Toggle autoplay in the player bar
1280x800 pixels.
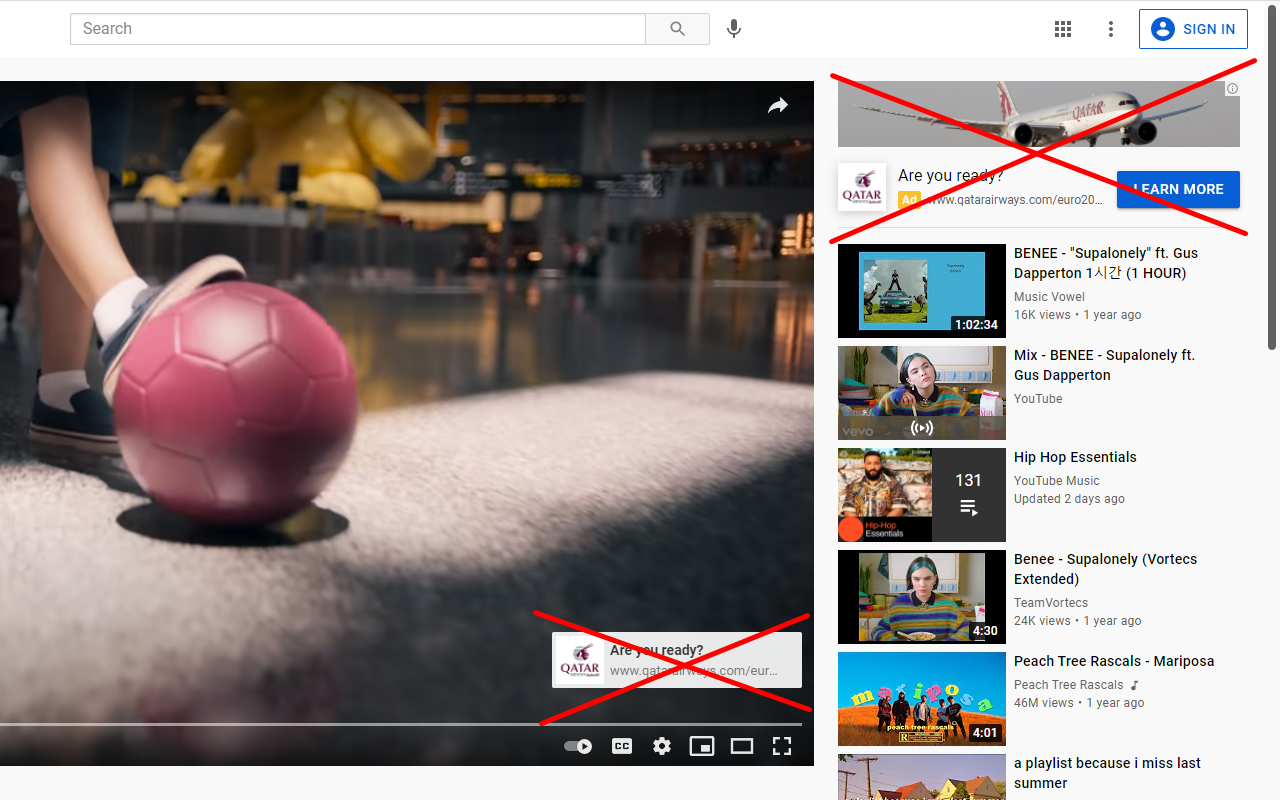pyautogui.click(x=577, y=745)
